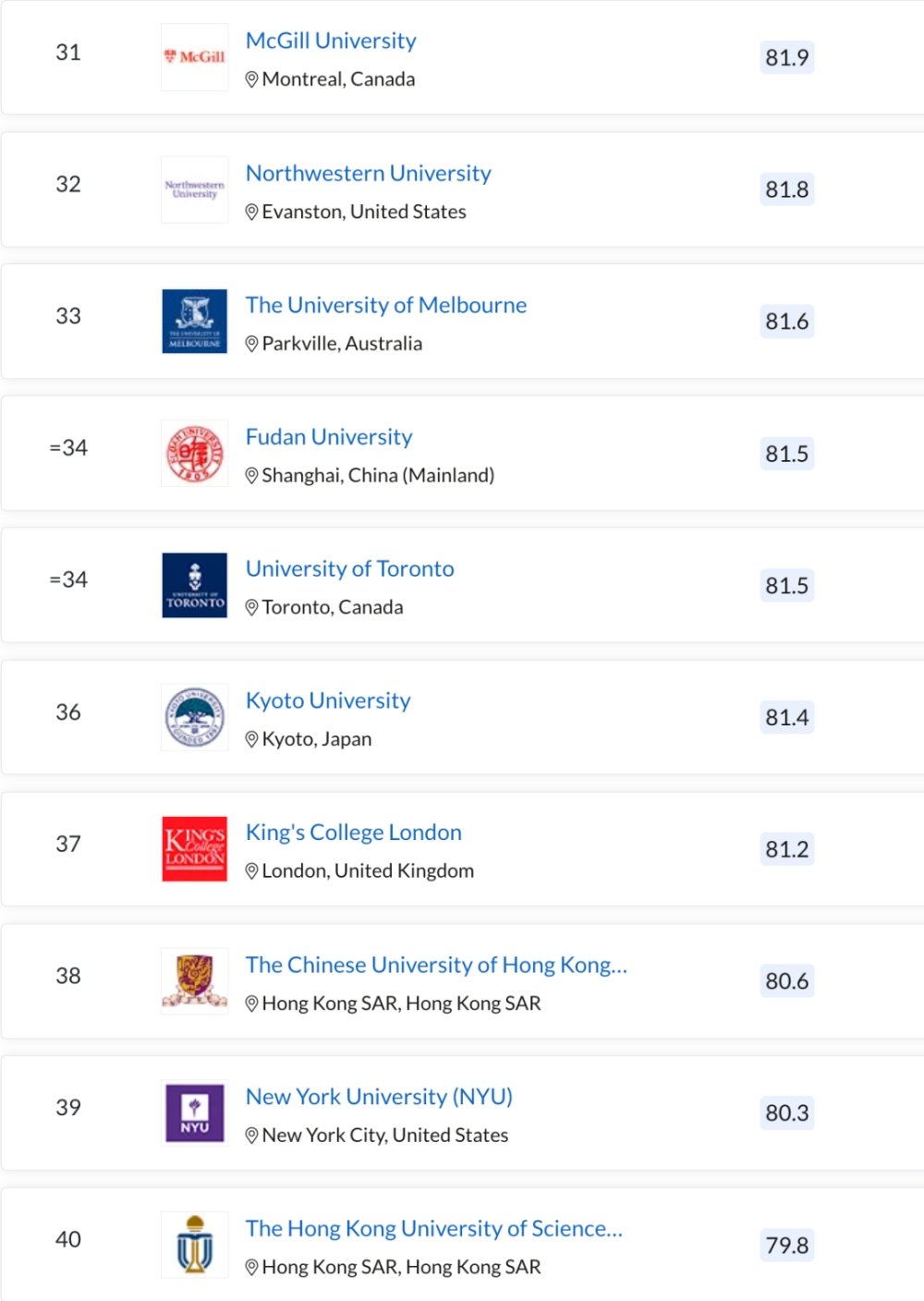The image size is (924, 1301).
Task: Click the University of Toronto logo
Action: pyautogui.click(x=194, y=585)
